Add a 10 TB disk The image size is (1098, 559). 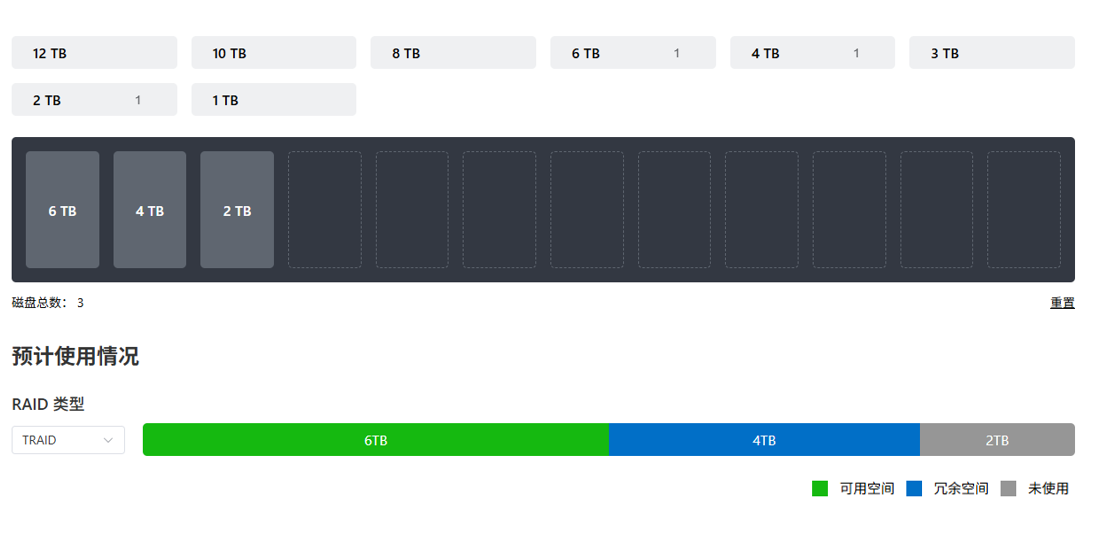click(273, 53)
